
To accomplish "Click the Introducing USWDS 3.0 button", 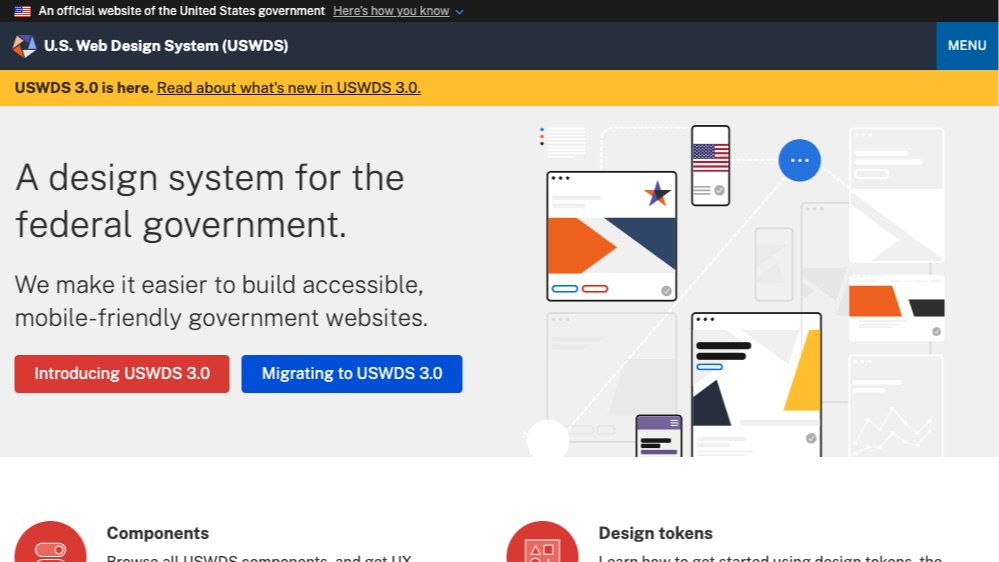I will [122, 374].
